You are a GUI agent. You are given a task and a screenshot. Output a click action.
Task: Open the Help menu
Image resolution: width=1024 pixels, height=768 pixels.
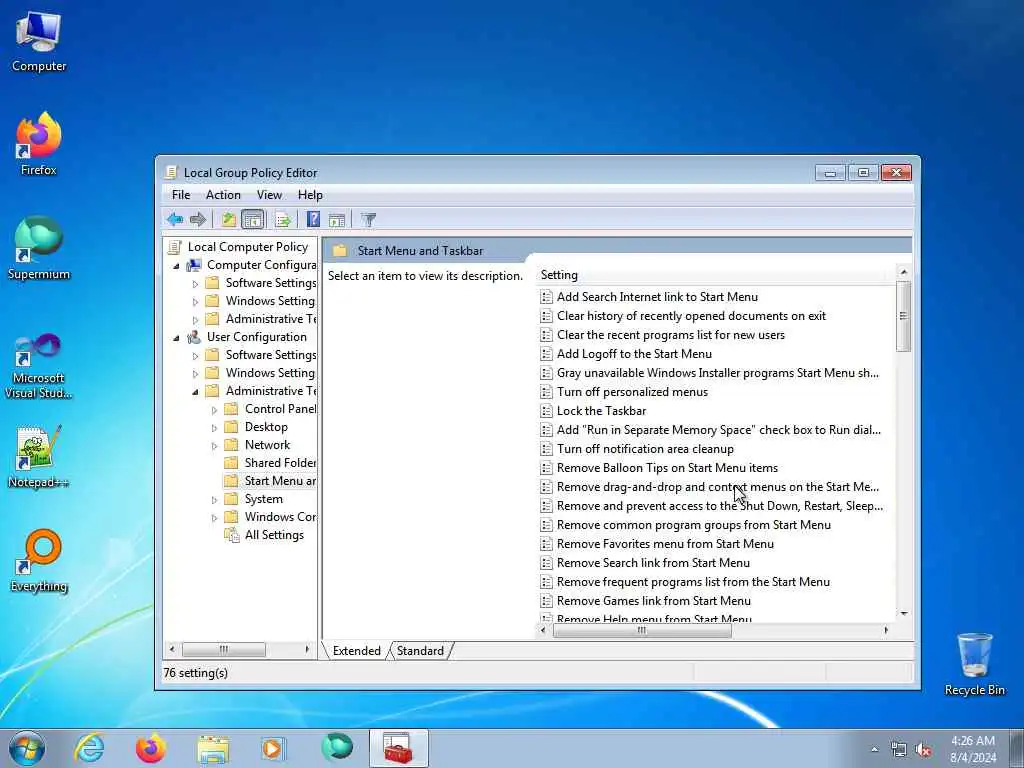click(310, 195)
